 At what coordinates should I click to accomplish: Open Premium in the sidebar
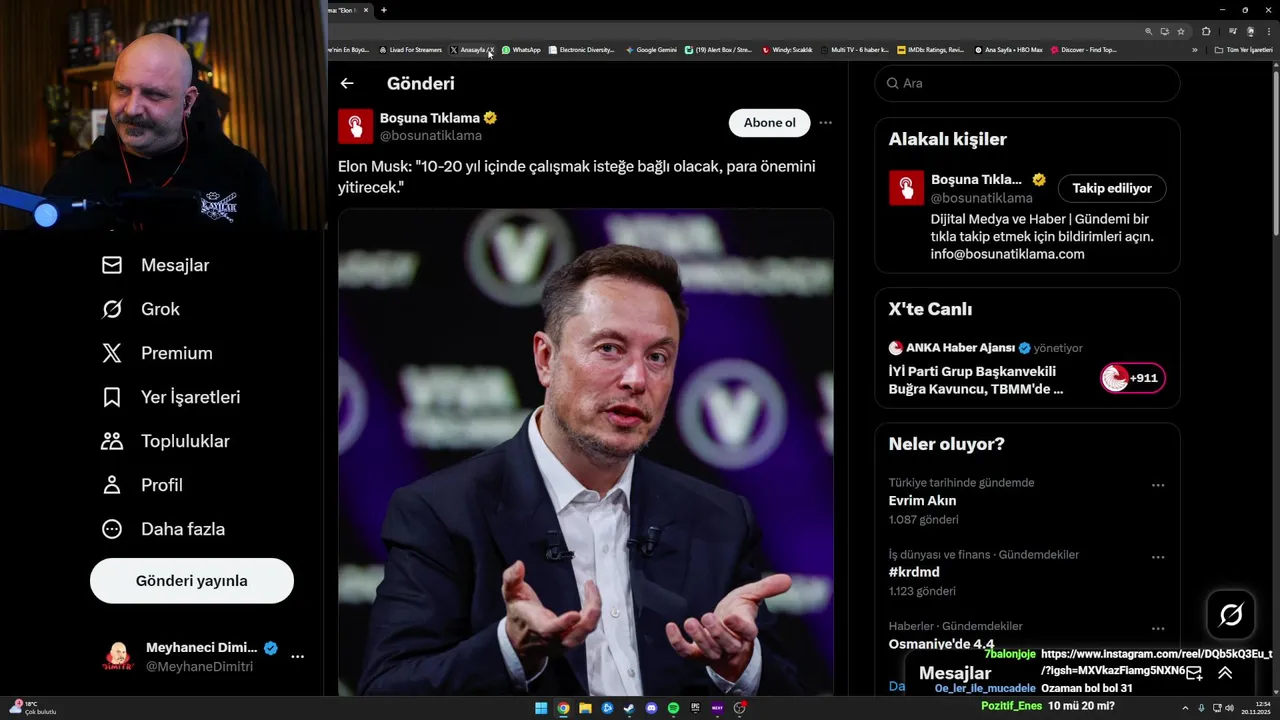(x=157, y=353)
